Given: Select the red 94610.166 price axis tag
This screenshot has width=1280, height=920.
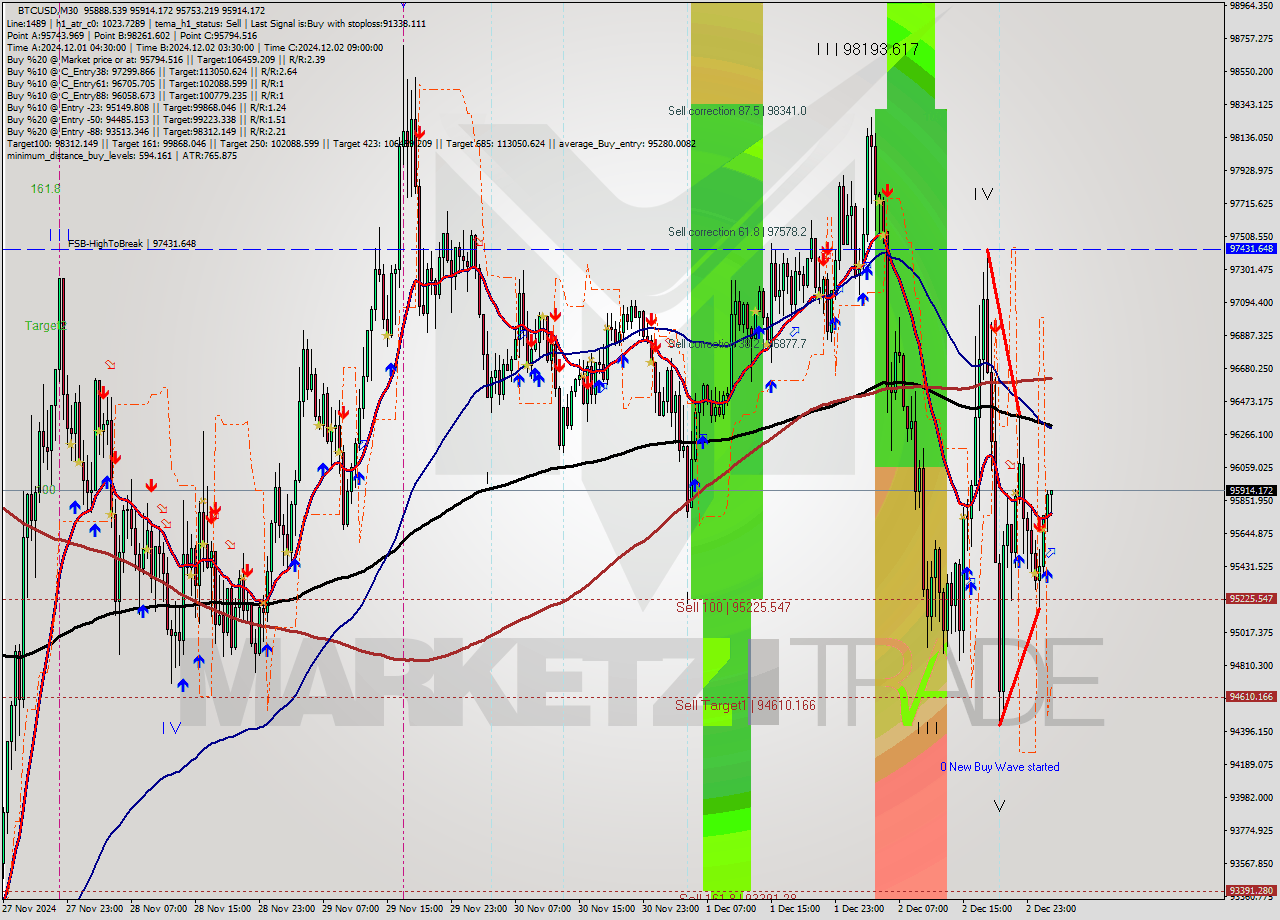Looking at the screenshot, I should click(1251, 697).
